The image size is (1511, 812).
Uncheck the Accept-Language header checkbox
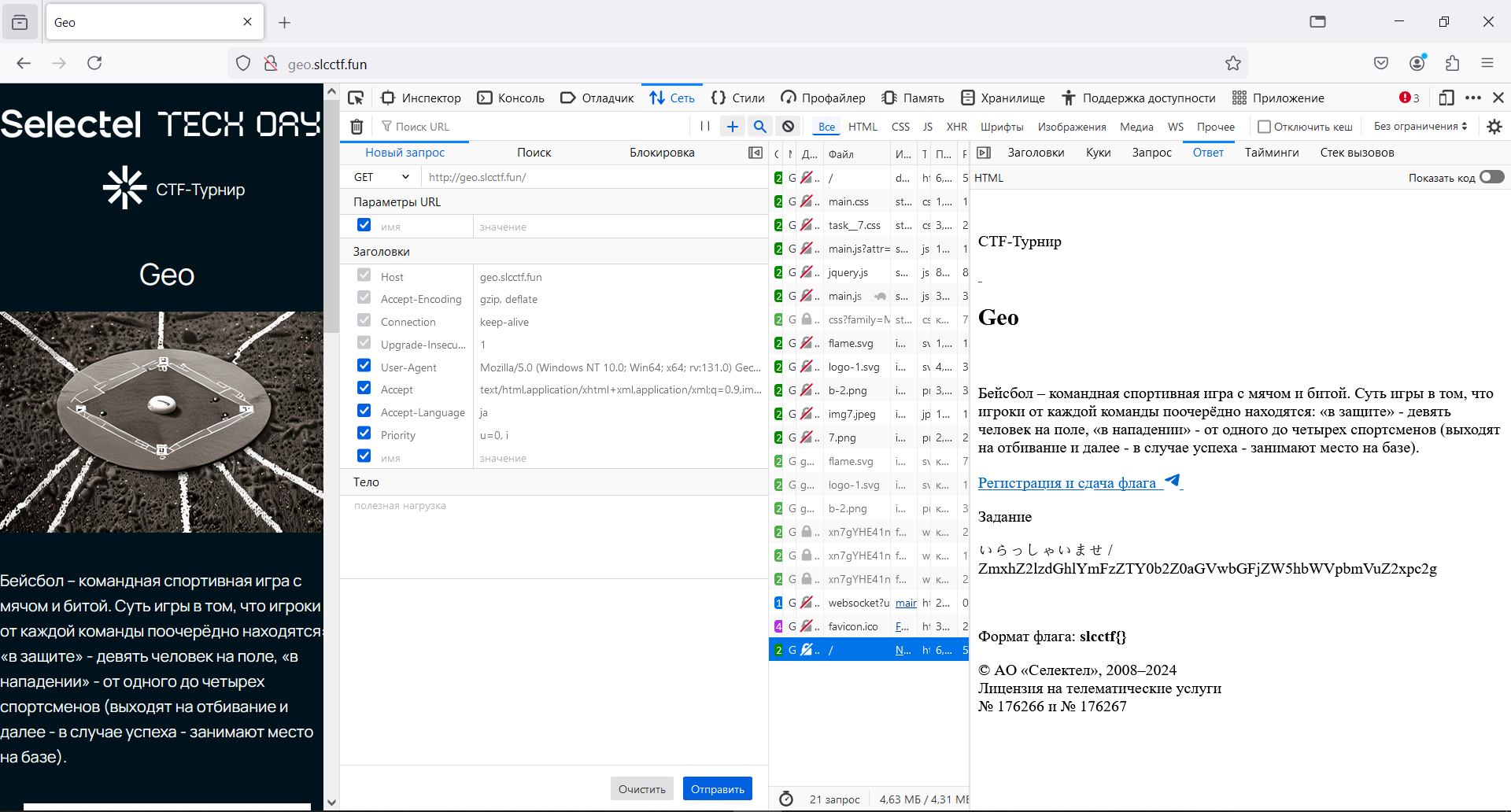(x=364, y=410)
